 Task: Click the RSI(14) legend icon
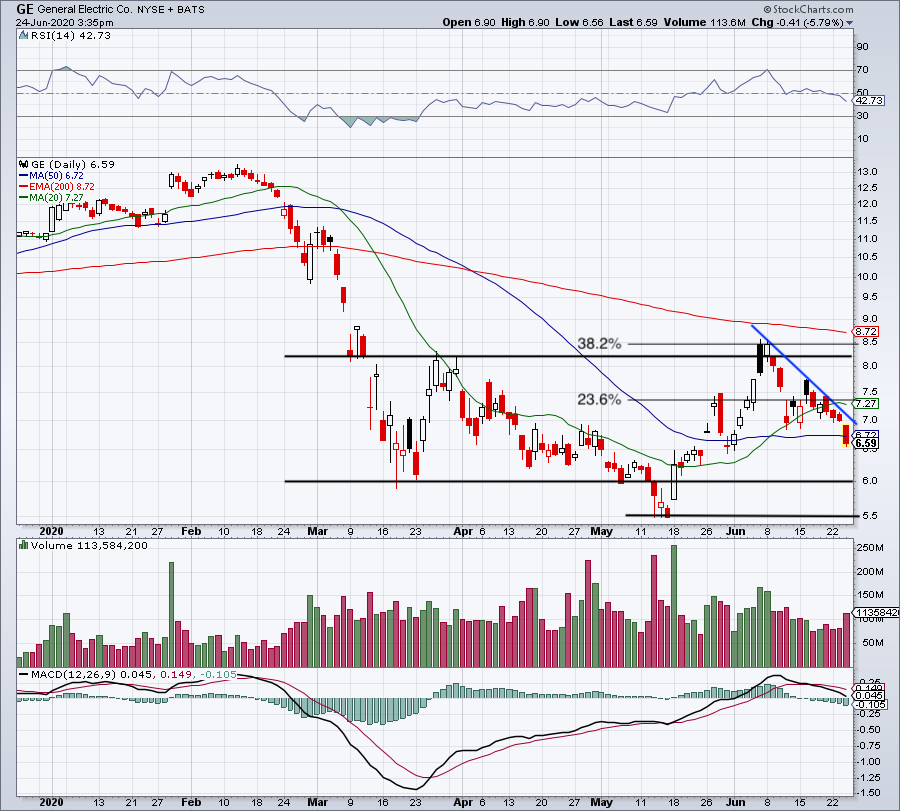(x=23, y=36)
